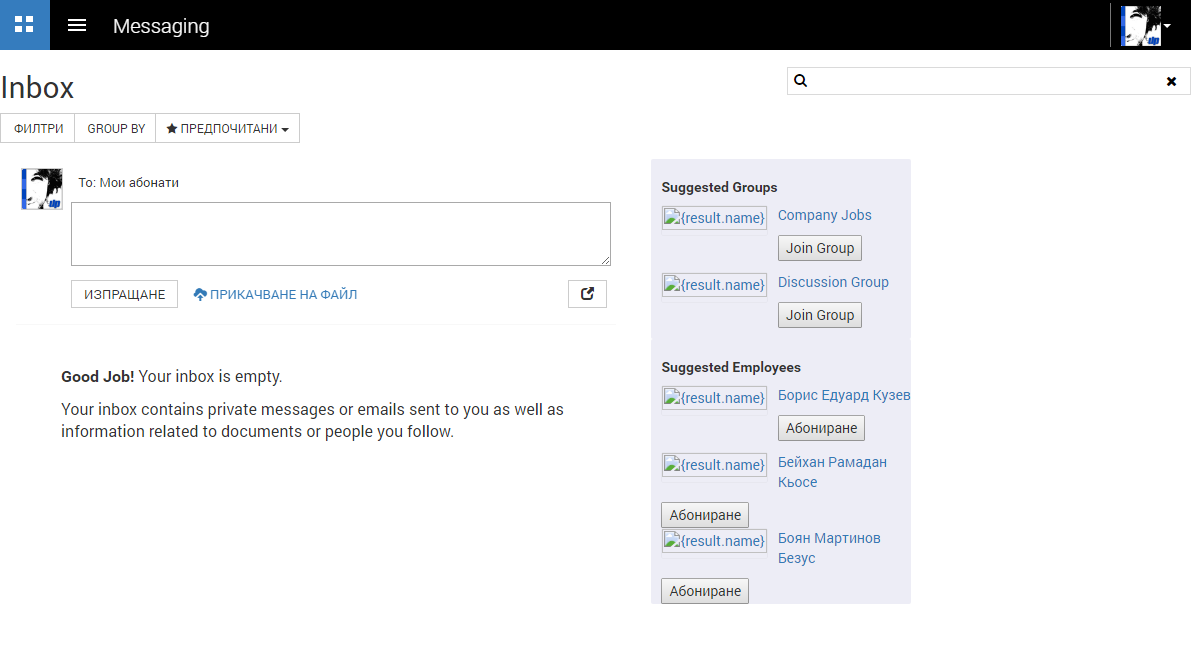Open the user avatar menu in top bar

click(x=1145, y=25)
